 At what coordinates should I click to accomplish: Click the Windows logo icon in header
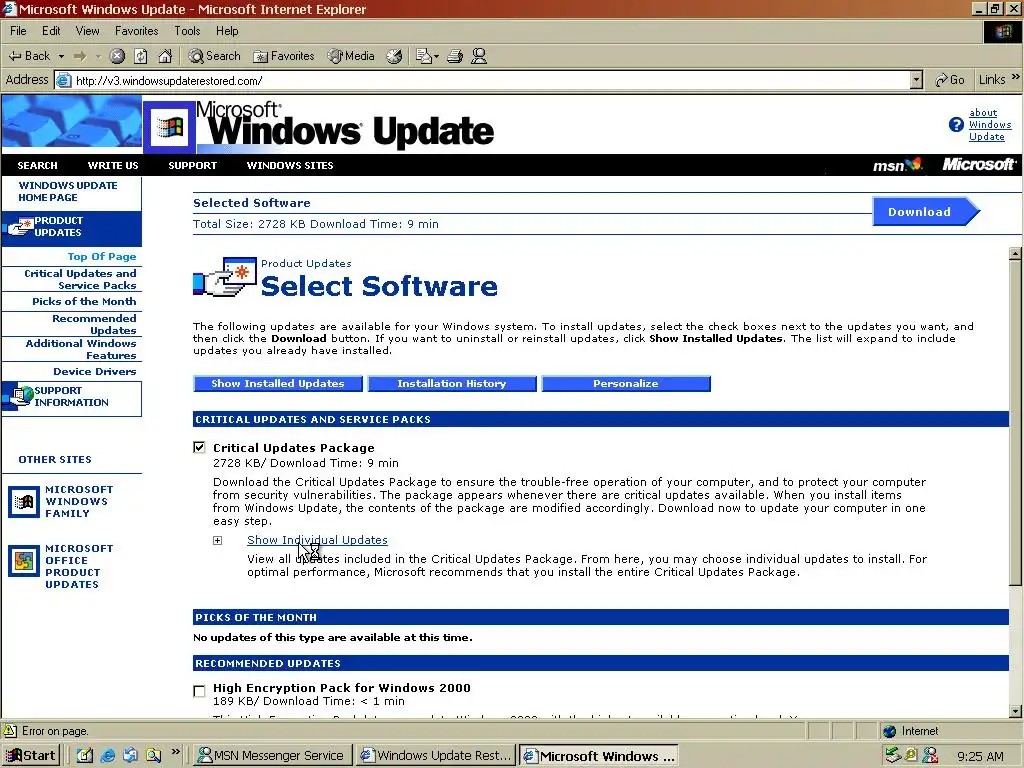[169, 127]
